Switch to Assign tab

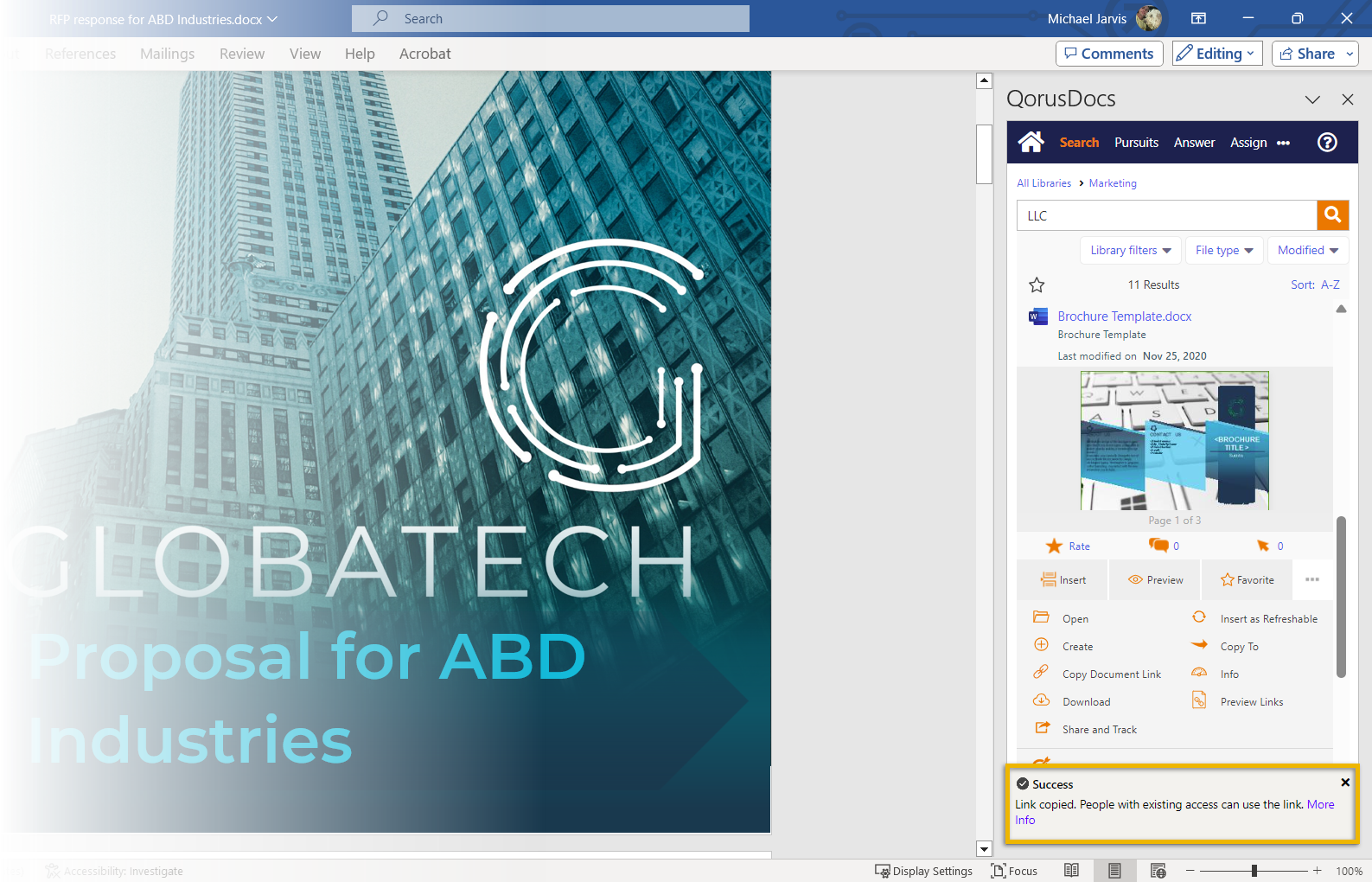point(1248,143)
